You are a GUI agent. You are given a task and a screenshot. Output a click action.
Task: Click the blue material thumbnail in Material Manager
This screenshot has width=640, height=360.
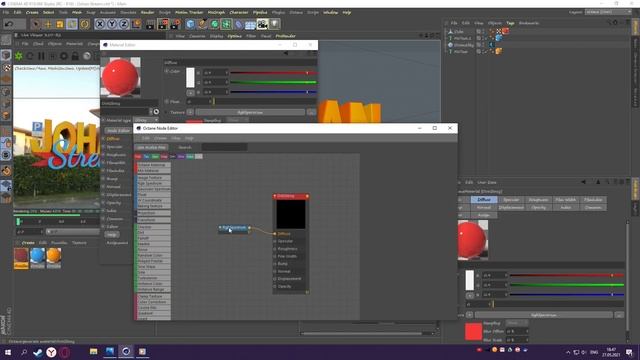[x=37, y=258]
